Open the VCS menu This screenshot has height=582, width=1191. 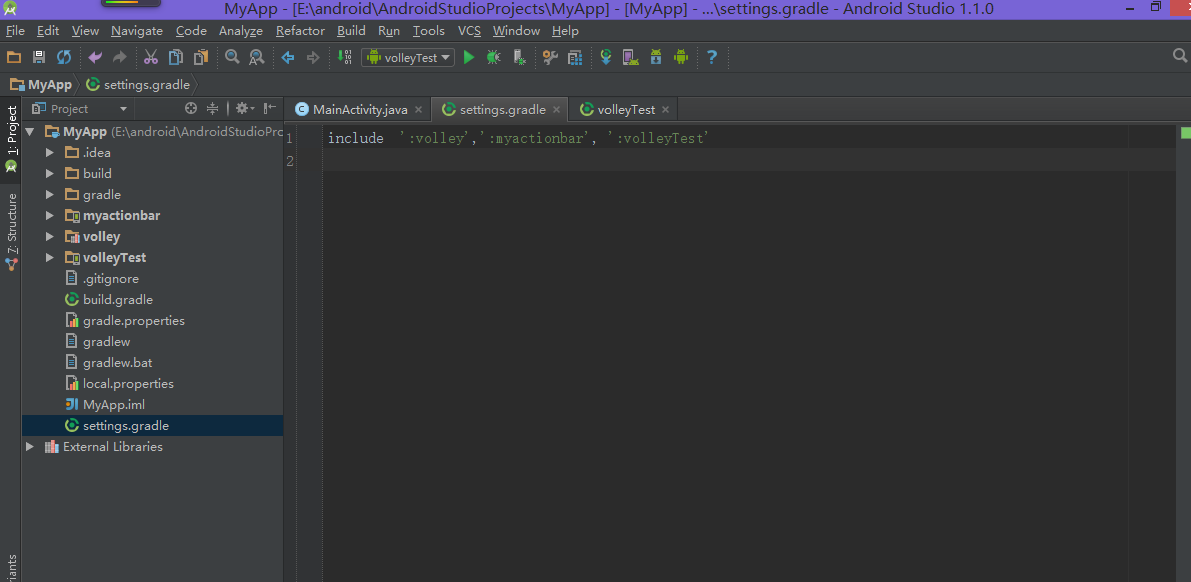pos(469,30)
